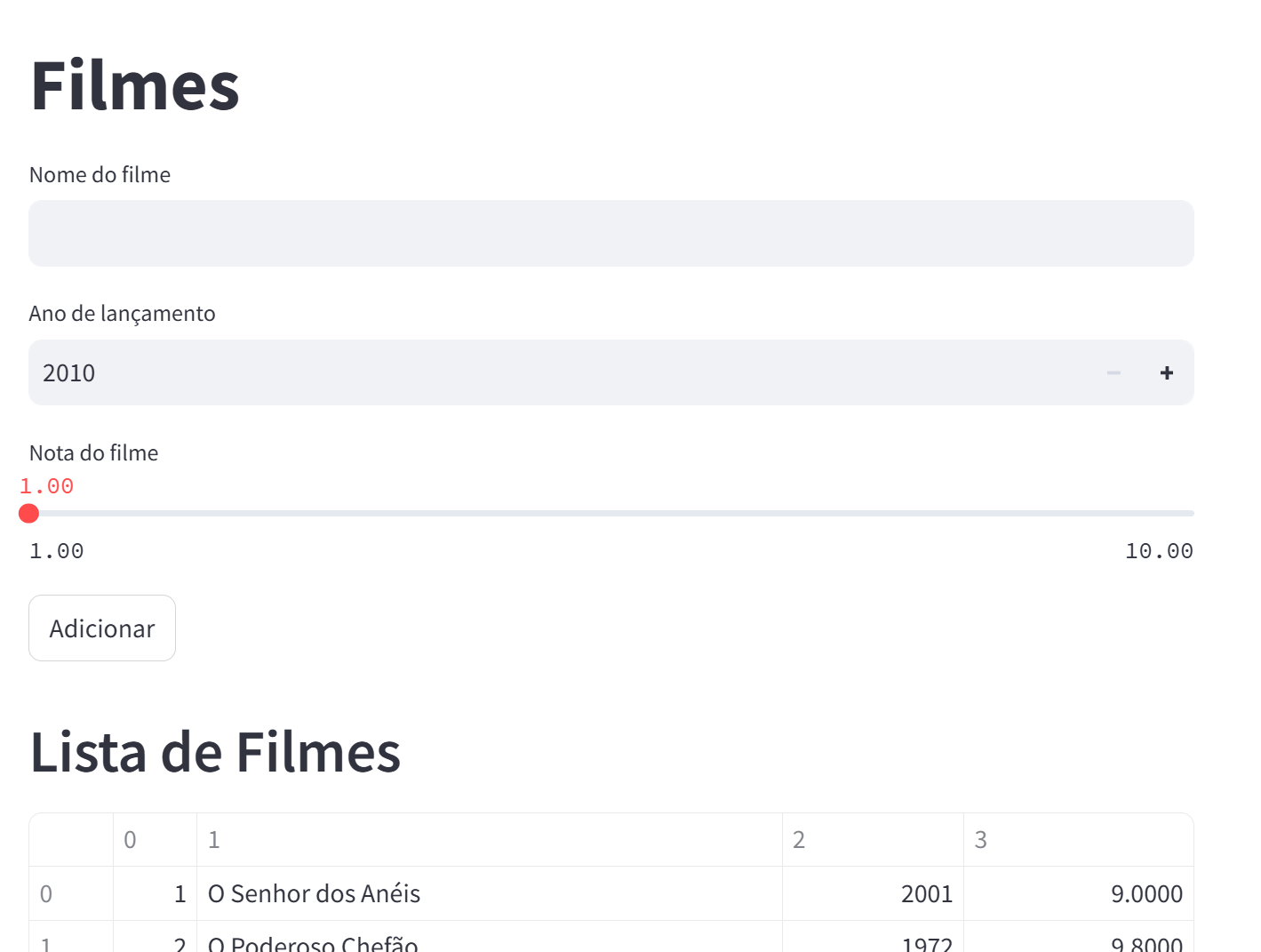Click the minus icon to decrement year
This screenshot has height=952, width=1261.
pyautogui.click(x=1113, y=373)
